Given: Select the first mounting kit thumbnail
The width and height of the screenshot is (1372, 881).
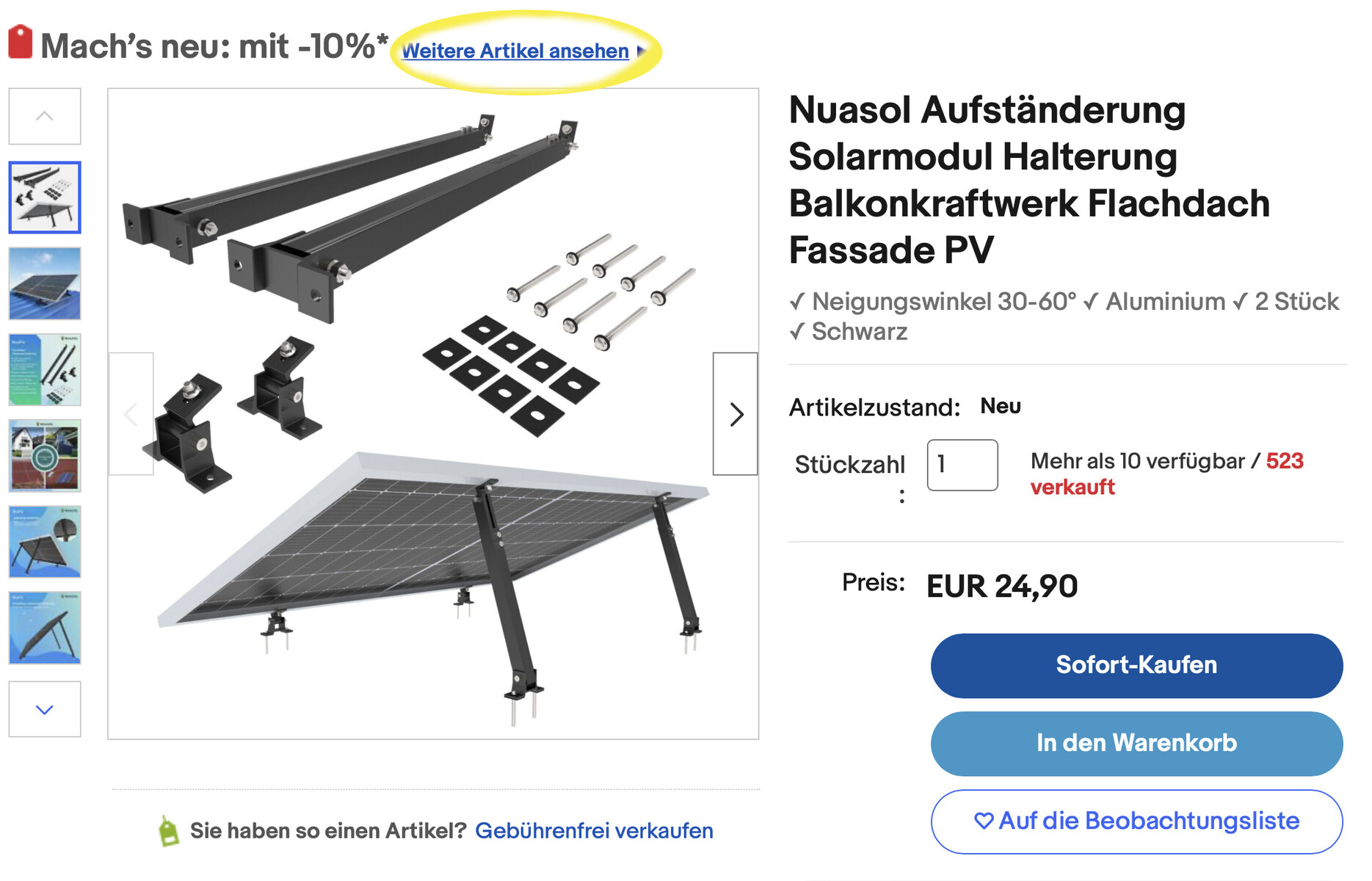Looking at the screenshot, I should (45, 197).
